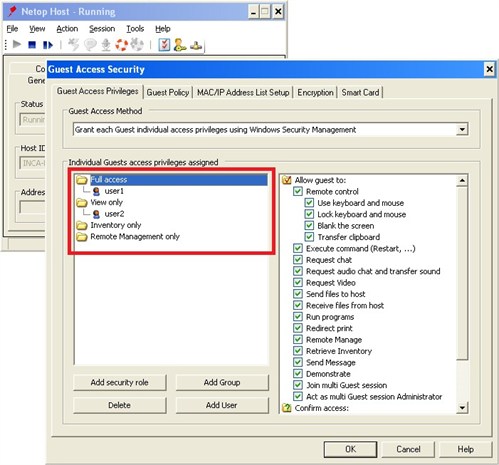Close the Guest Access Security dialog
The width and height of the screenshot is (499, 465).
click(x=489, y=69)
